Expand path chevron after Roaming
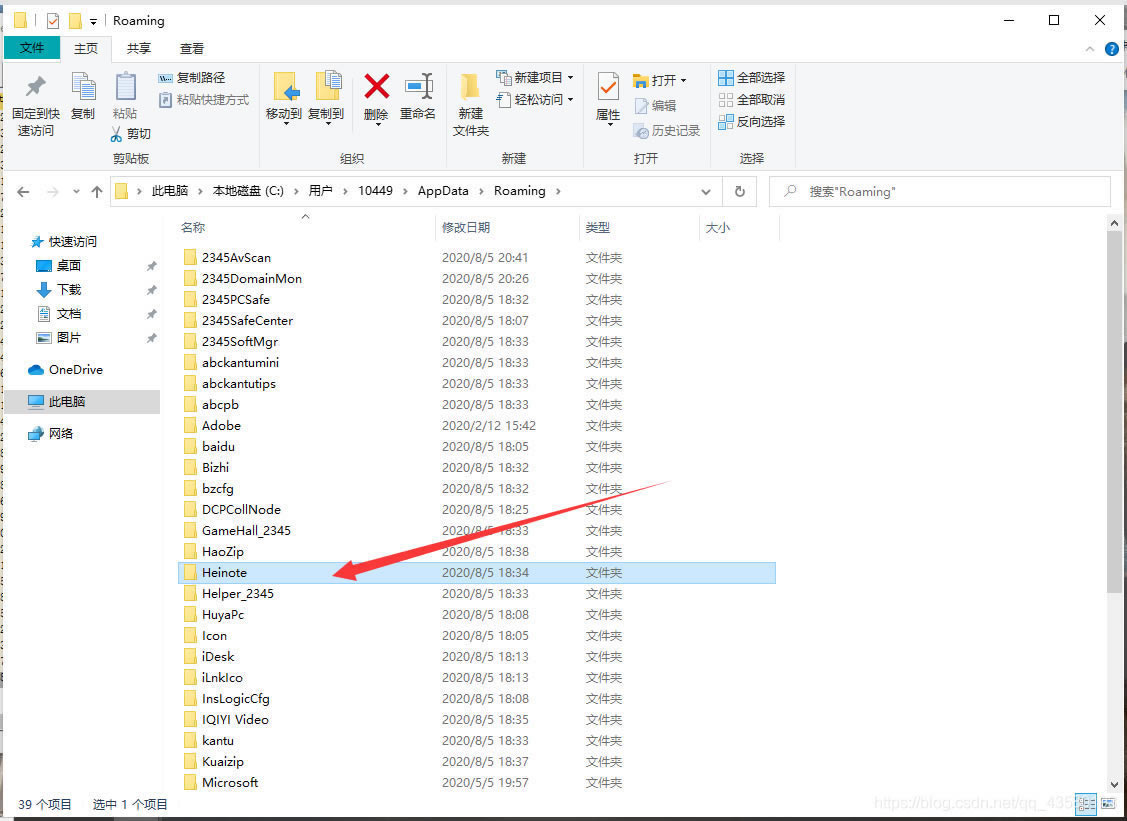 (x=558, y=191)
